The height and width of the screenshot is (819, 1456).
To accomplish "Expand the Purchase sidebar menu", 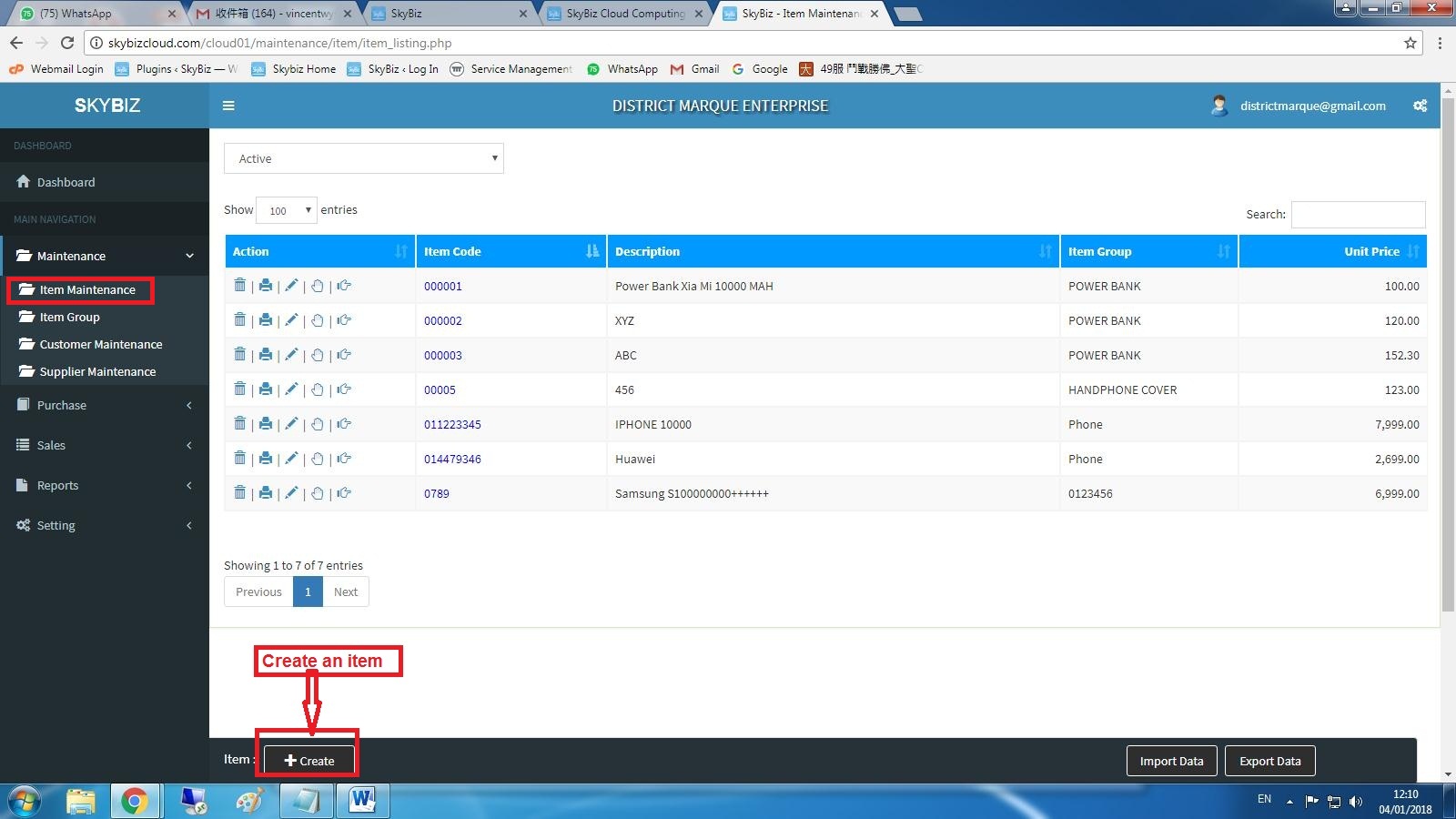I will point(105,405).
